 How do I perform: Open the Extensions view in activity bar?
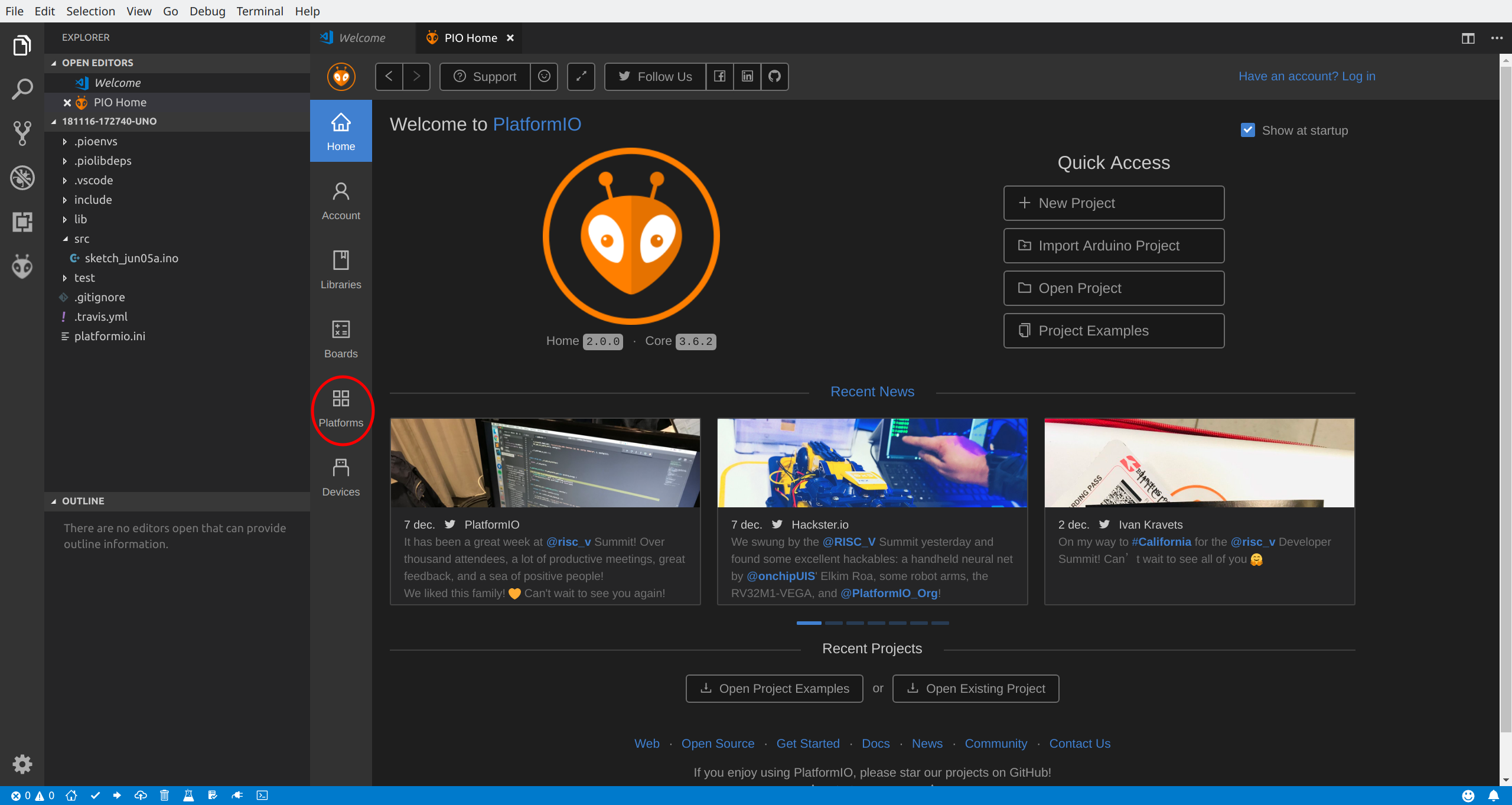click(x=22, y=222)
